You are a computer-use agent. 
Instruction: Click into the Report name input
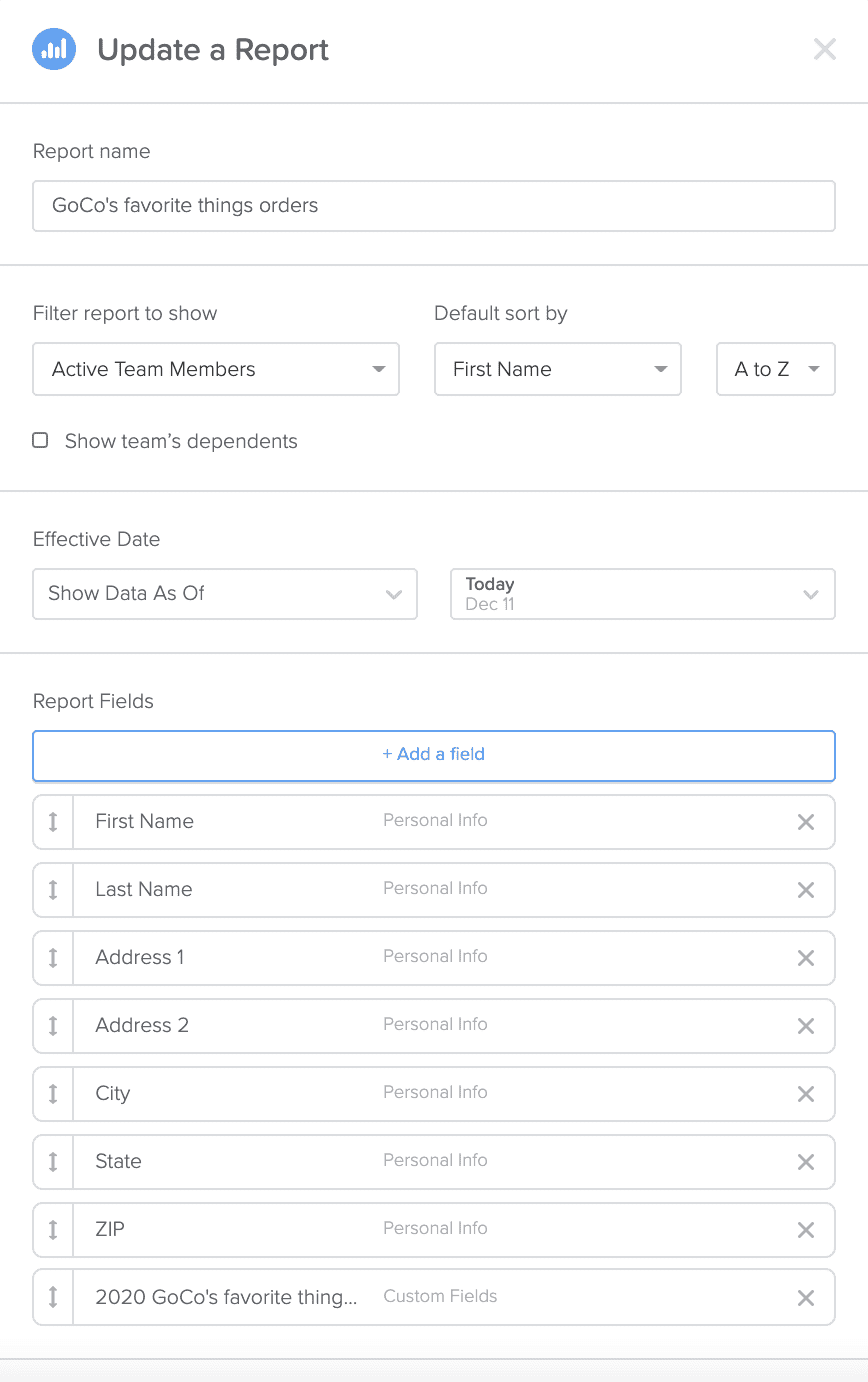(x=434, y=206)
